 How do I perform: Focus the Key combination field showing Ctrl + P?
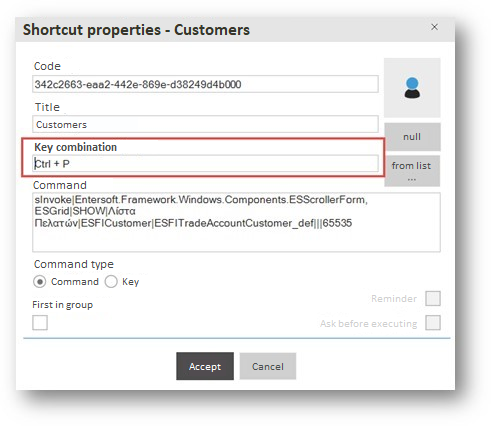205,163
